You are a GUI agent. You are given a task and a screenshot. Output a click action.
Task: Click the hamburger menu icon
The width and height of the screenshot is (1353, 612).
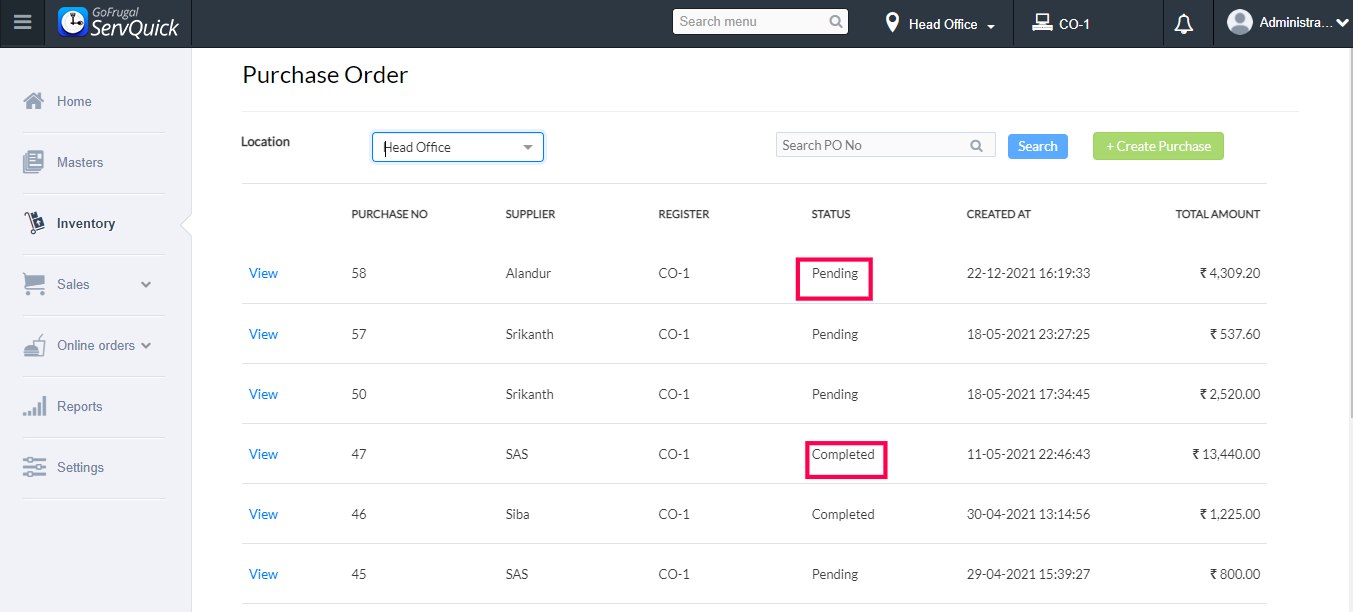tap(22, 22)
